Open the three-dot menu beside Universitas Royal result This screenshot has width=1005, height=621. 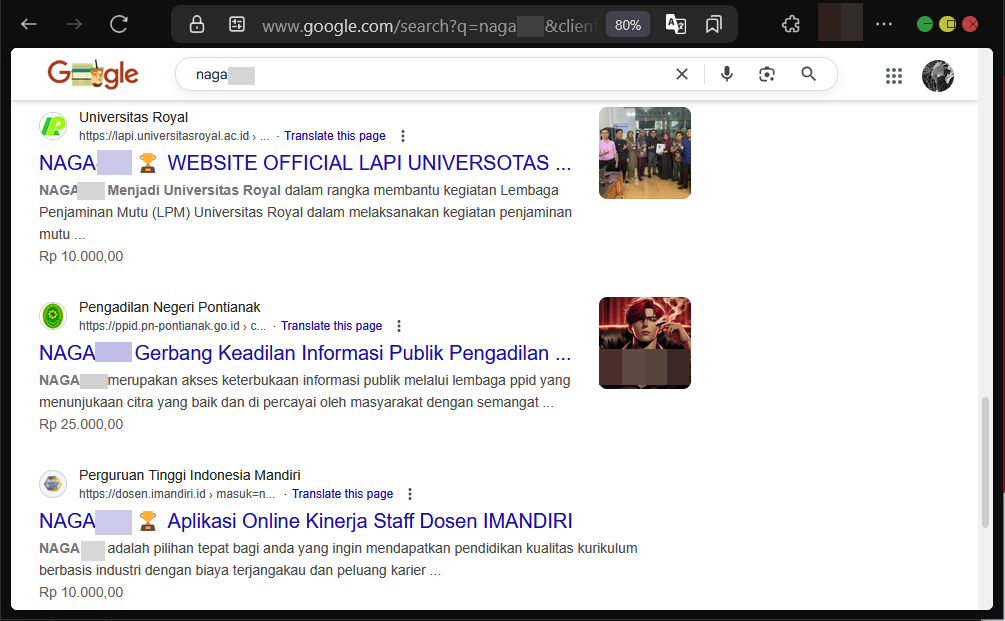tap(402, 135)
